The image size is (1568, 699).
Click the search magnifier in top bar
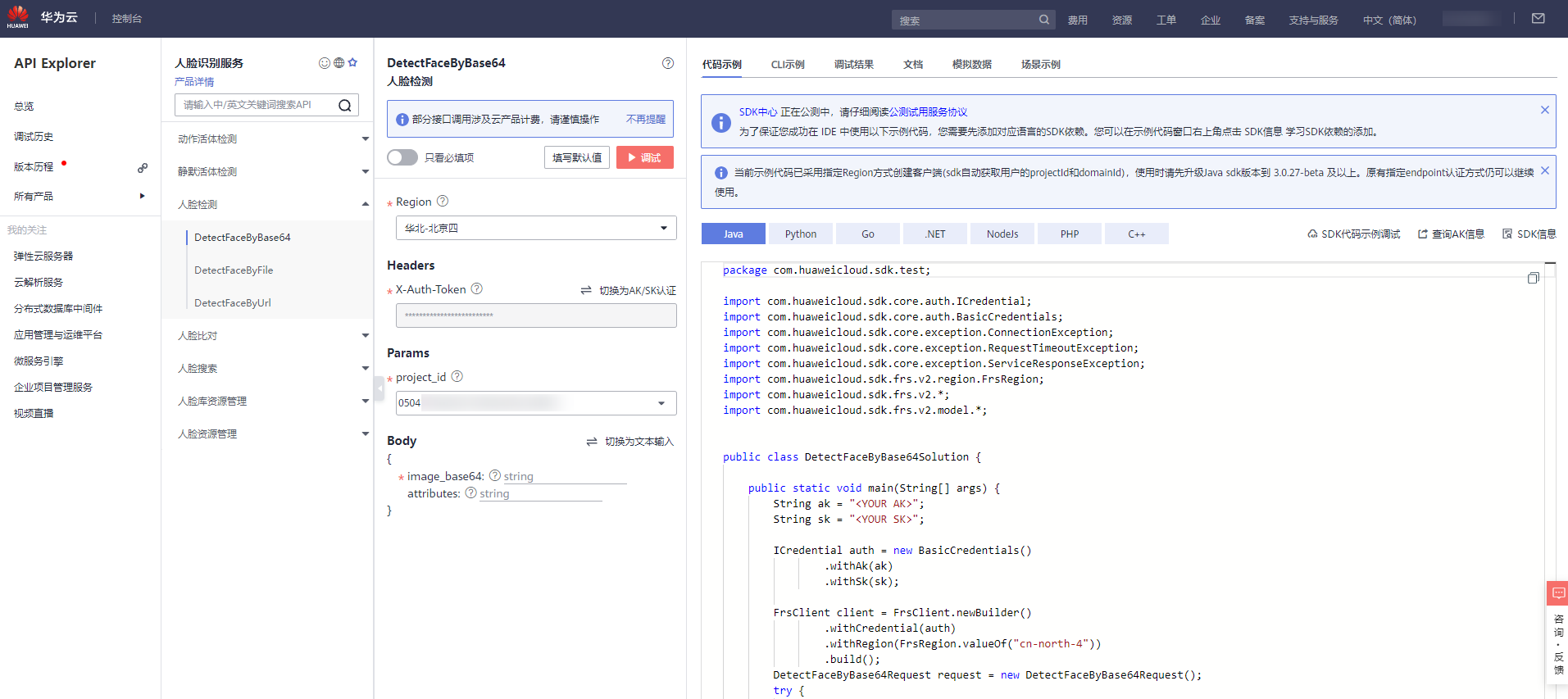tap(1043, 20)
